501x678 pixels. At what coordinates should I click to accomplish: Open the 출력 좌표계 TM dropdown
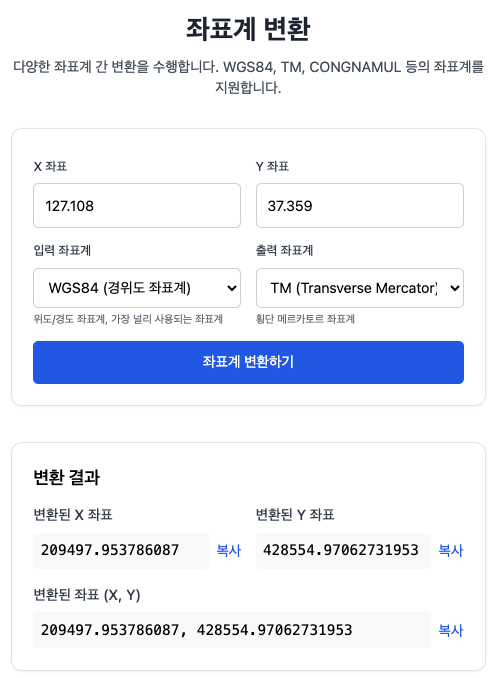click(360, 288)
